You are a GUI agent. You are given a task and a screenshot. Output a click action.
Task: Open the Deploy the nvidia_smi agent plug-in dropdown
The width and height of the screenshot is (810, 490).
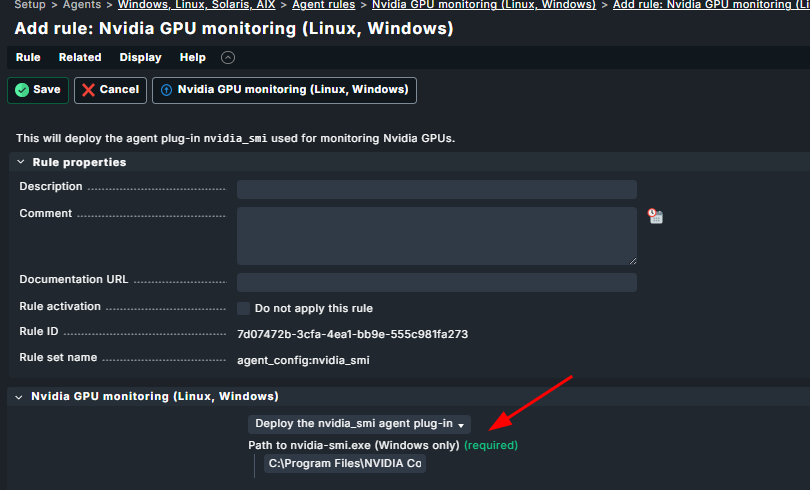click(x=360, y=424)
